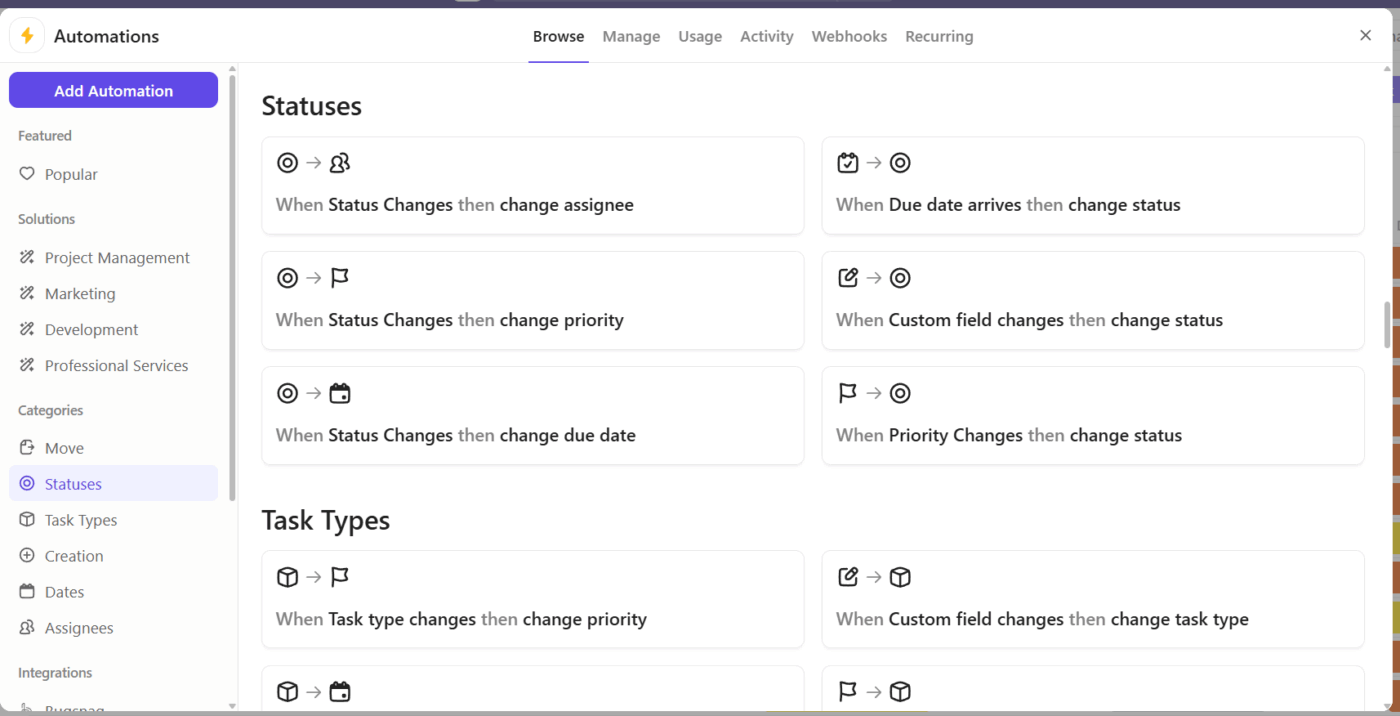The image size is (1400, 716).
Task: Open the Usage tab
Action: point(700,36)
